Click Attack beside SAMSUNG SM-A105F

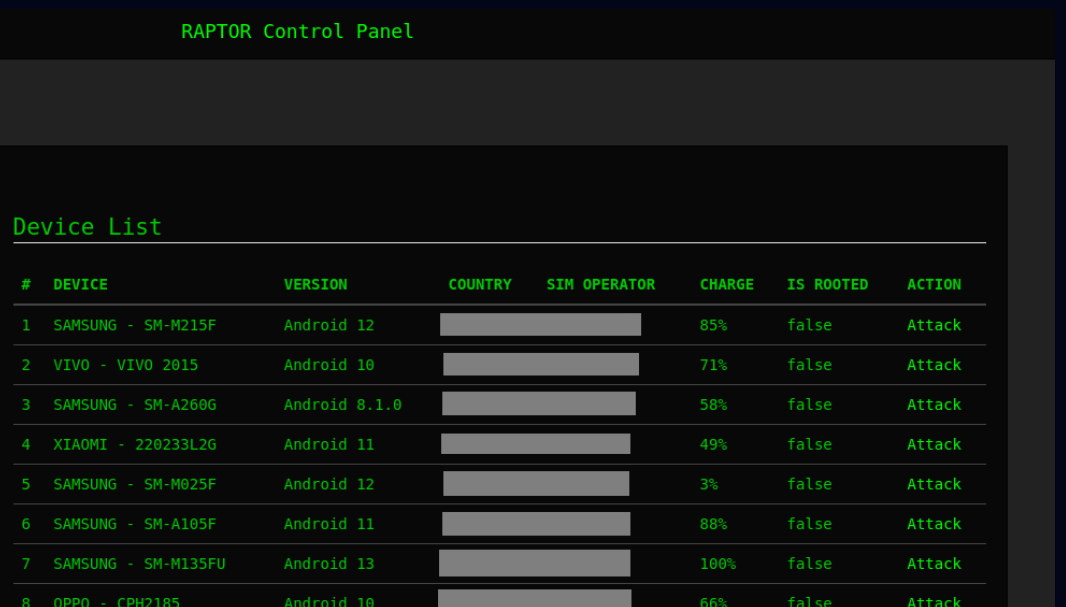click(x=933, y=524)
